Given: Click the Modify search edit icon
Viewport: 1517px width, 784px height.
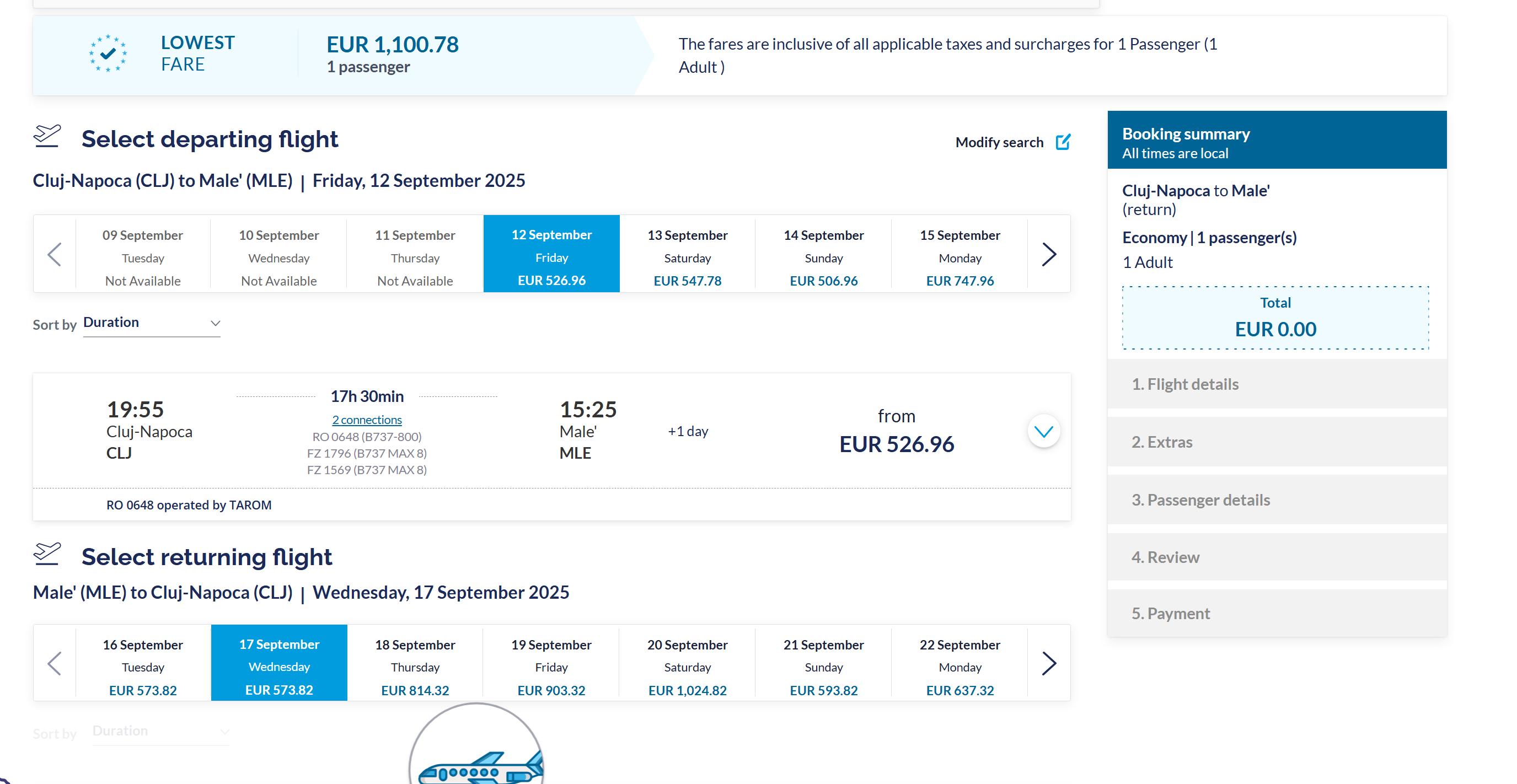Looking at the screenshot, I should [1063, 142].
